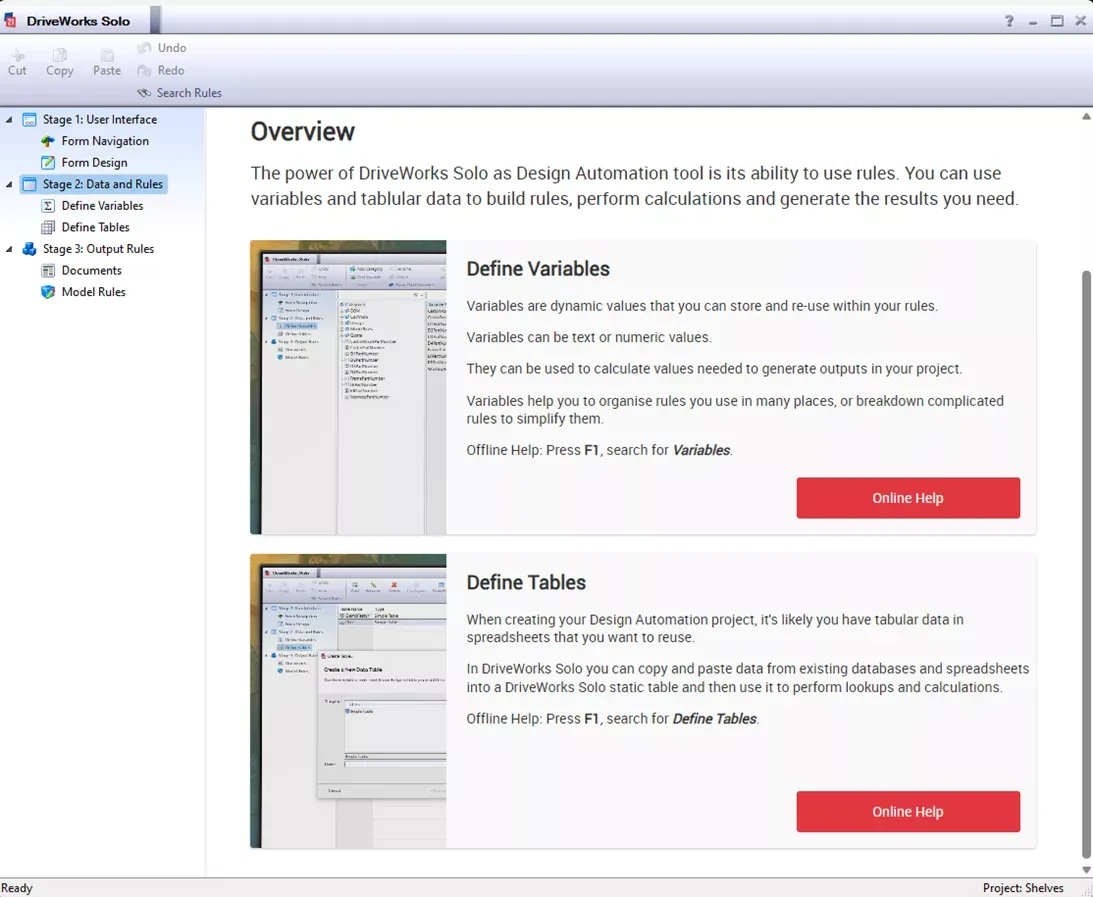Click the italic Define Tables help keyword
This screenshot has height=897, width=1093.
(x=714, y=719)
